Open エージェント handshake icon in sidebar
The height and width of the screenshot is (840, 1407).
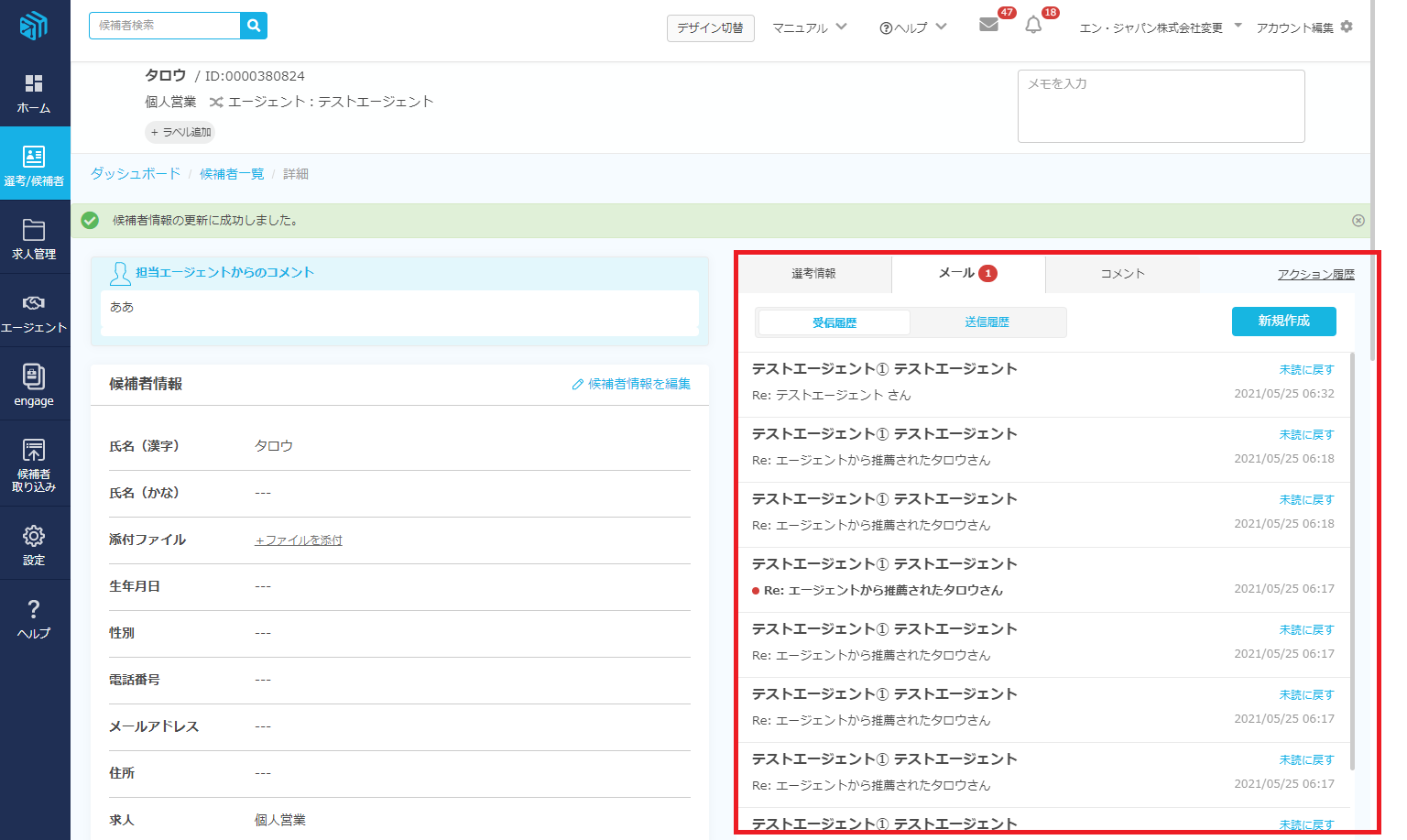34,312
